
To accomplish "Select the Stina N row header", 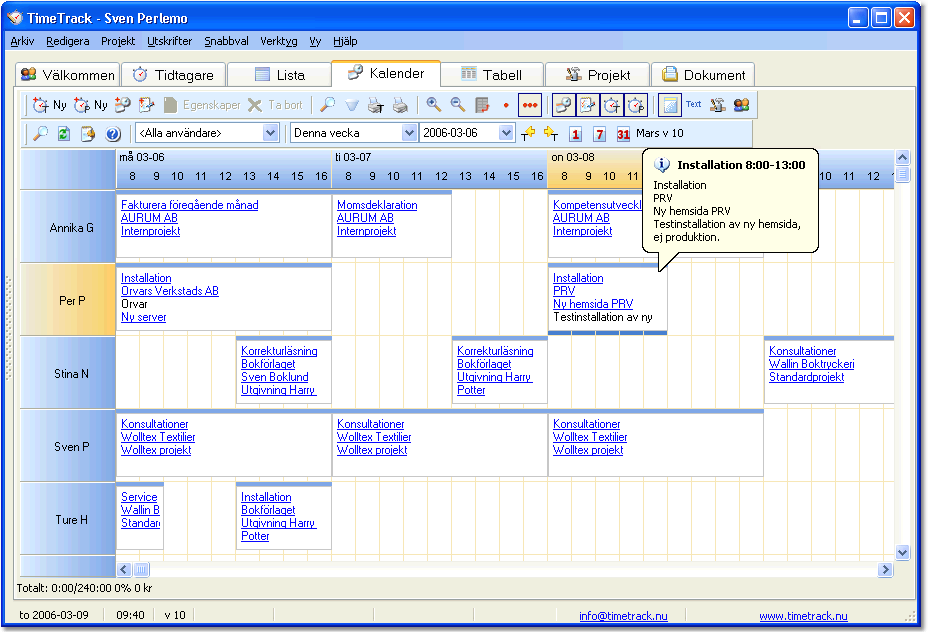I will [68, 374].
